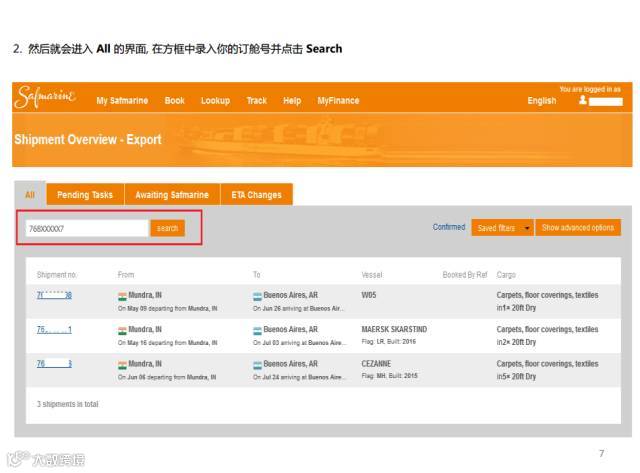Switch to the Pending Tasks tab

pyautogui.click(x=85, y=195)
